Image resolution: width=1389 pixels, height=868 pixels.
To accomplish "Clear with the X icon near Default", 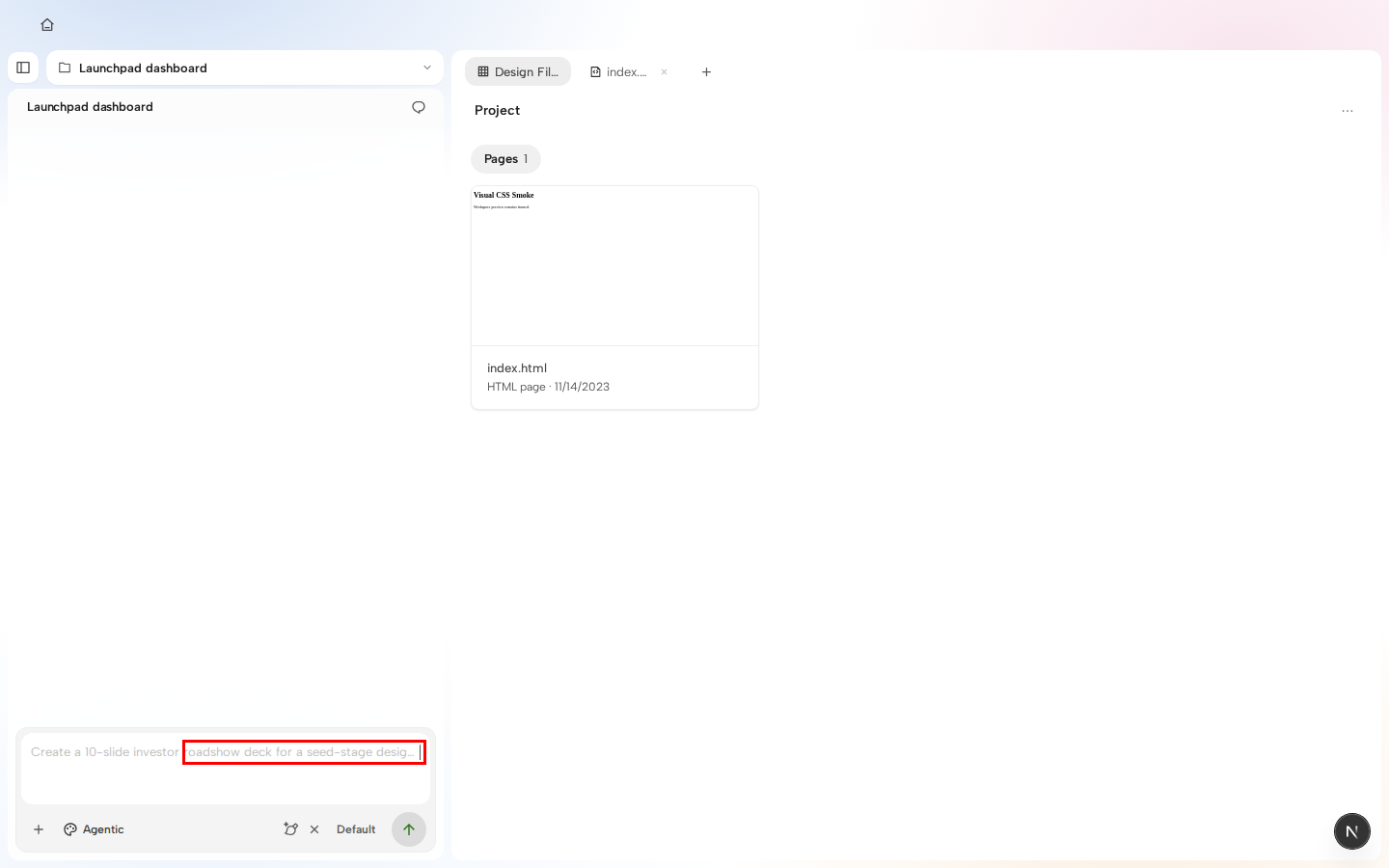I will (314, 829).
